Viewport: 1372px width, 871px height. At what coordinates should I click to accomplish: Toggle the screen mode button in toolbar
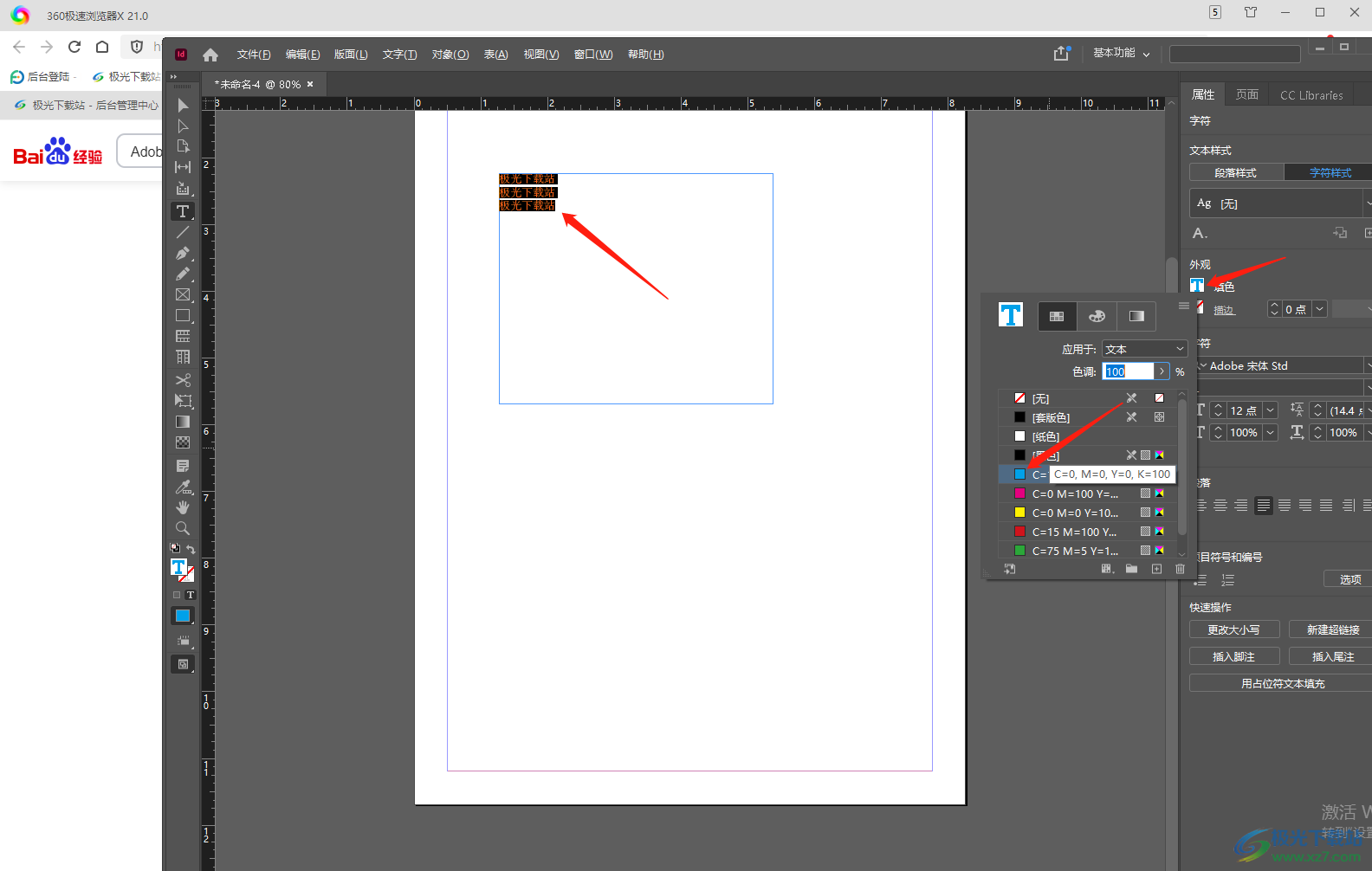coord(183,664)
